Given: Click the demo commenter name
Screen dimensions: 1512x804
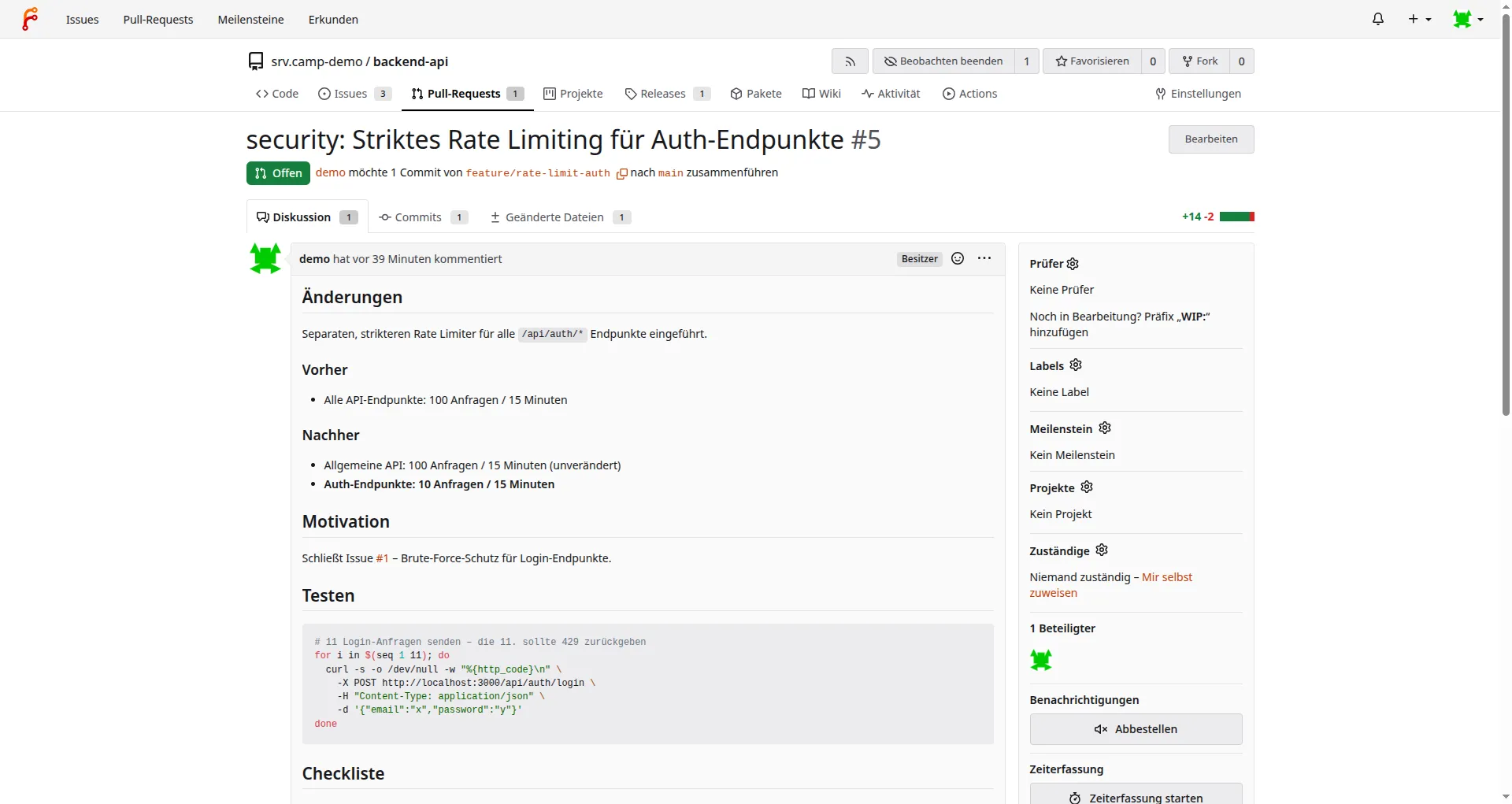Looking at the screenshot, I should coord(314,259).
